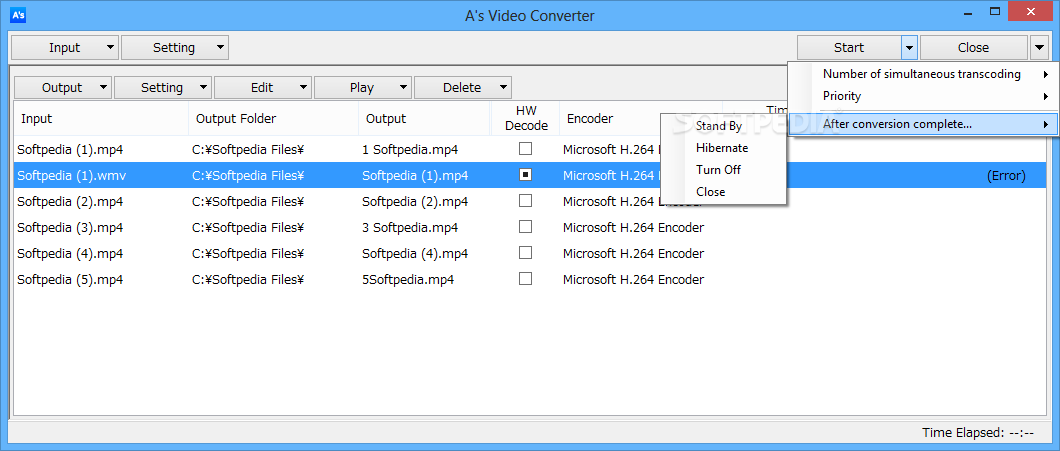Click output name 3 Softpedia.mp4
The width and height of the screenshot is (1060, 451).
tap(410, 227)
